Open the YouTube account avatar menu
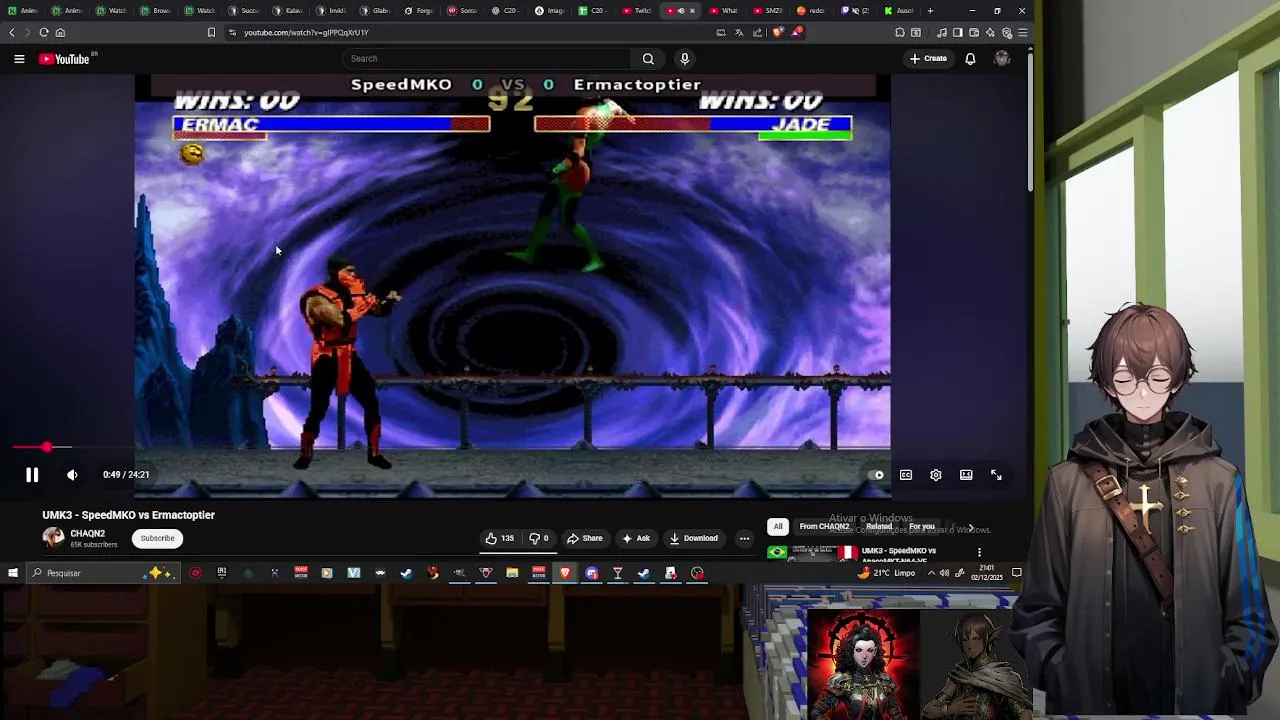The image size is (1280, 720). (1002, 59)
